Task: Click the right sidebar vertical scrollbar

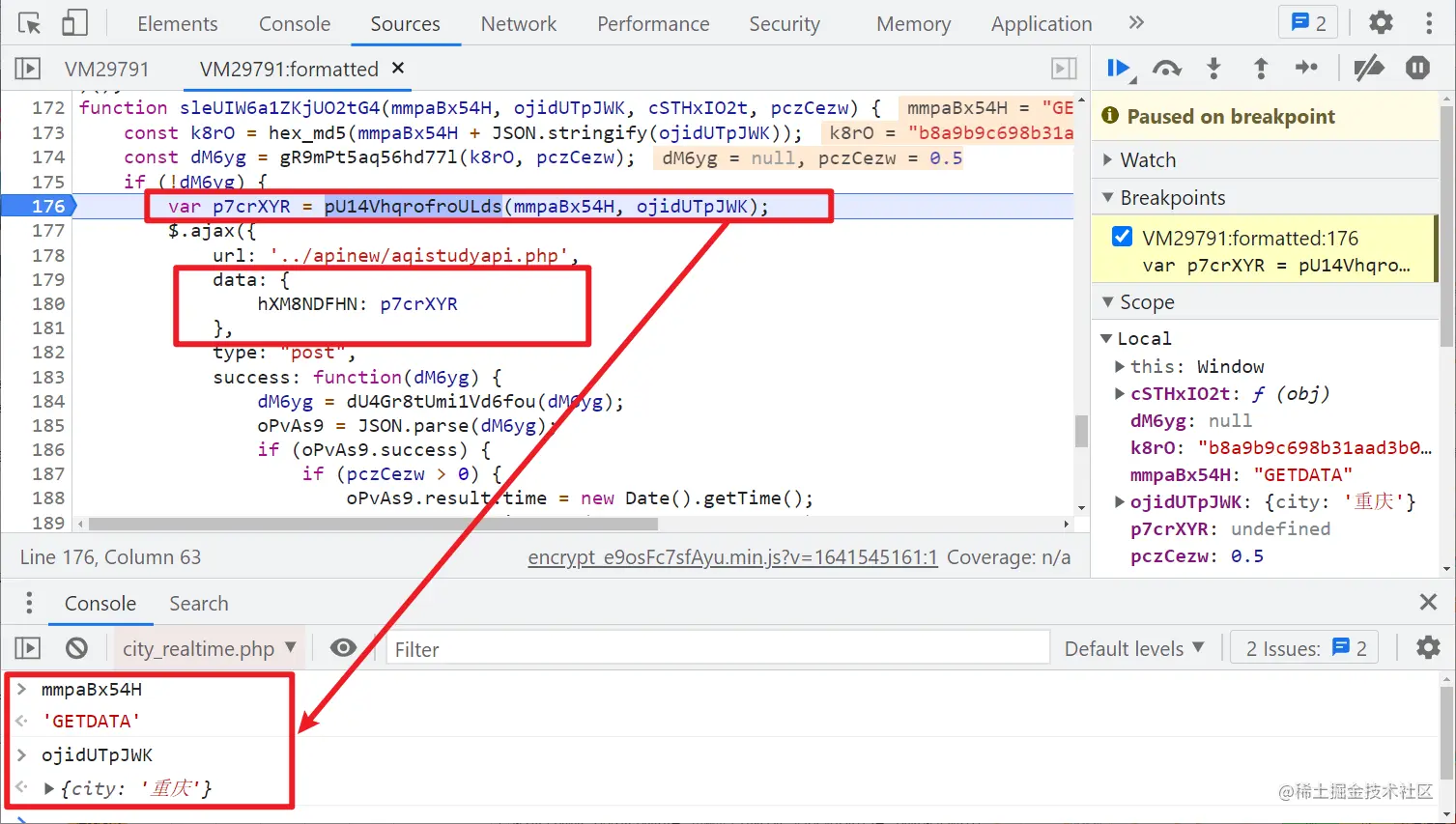Action: point(1447,226)
